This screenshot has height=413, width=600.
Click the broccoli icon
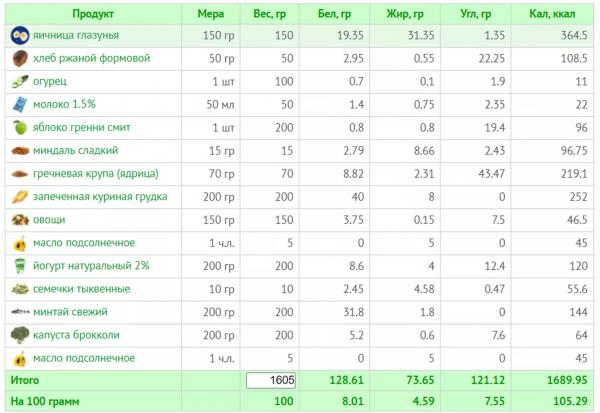[x=20, y=335]
